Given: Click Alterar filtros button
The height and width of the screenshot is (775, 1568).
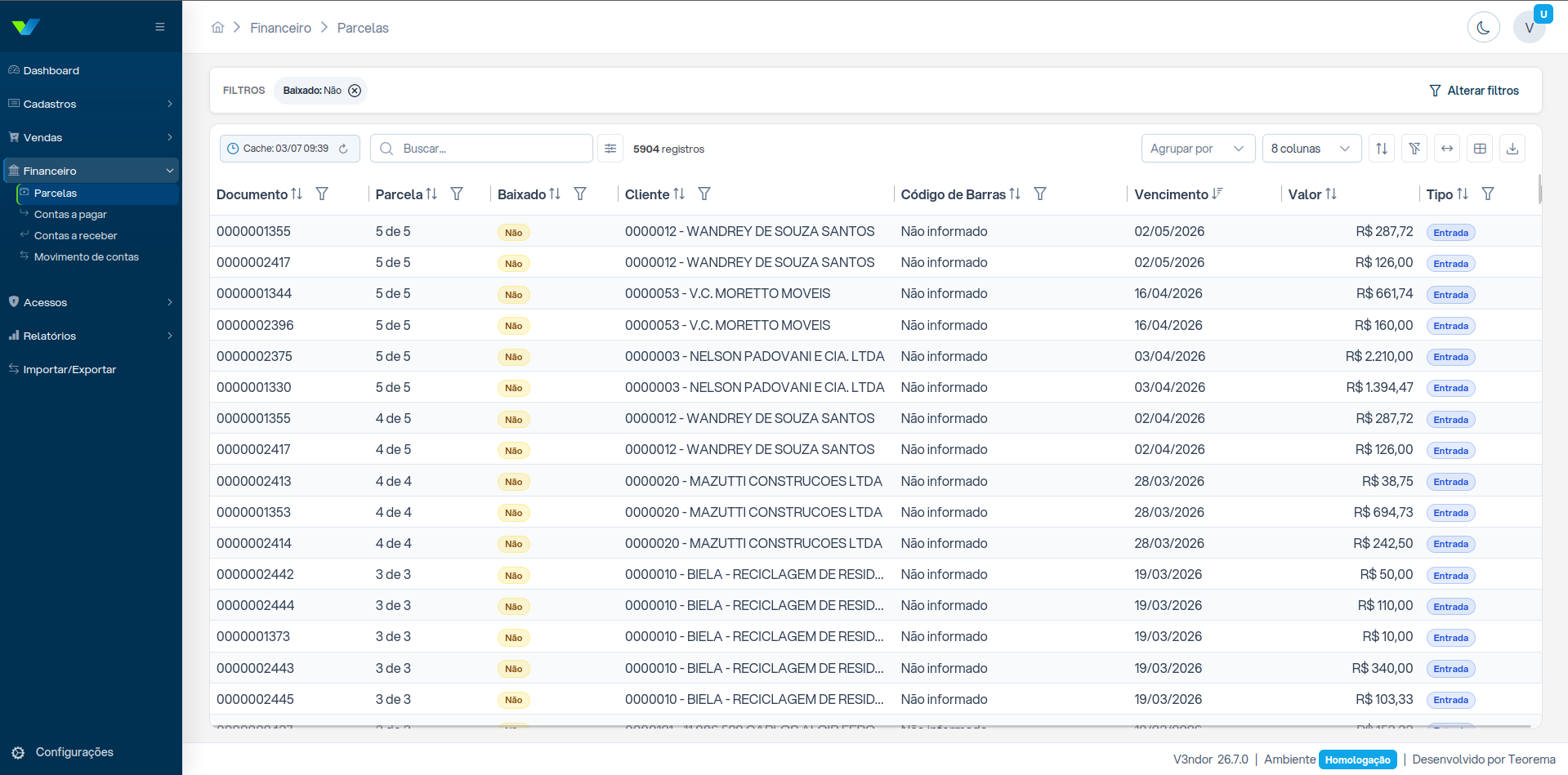Looking at the screenshot, I should point(1474,91).
